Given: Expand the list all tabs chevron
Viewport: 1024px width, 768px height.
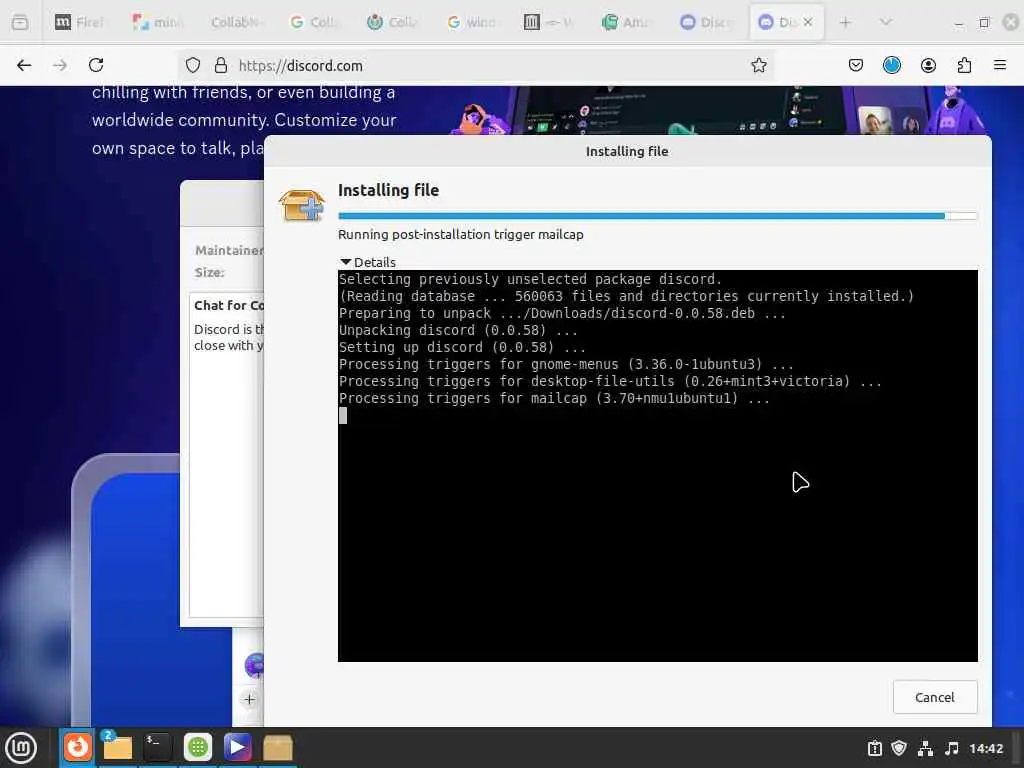Looking at the screenshot, I should (x=886, y=22).
